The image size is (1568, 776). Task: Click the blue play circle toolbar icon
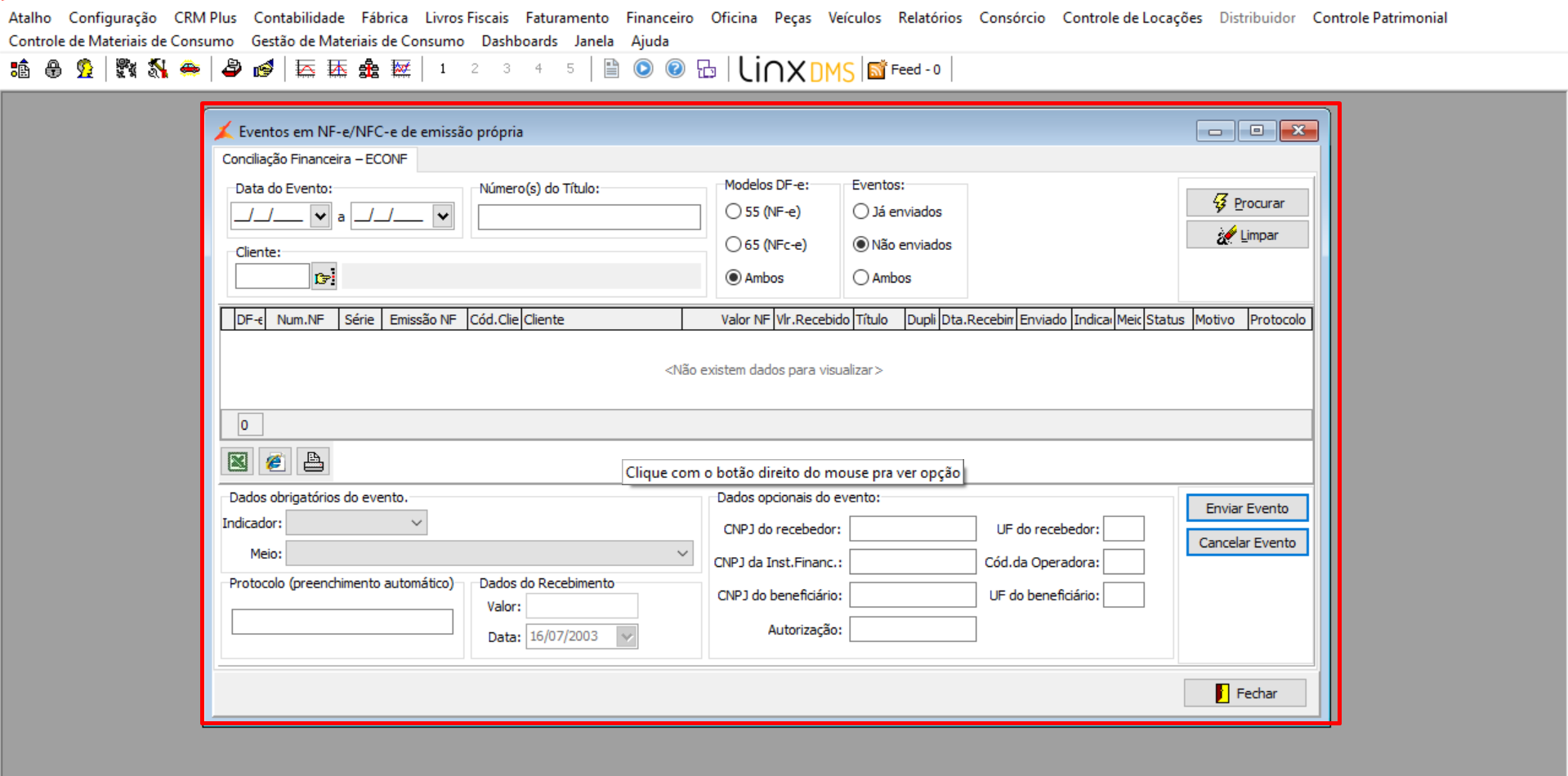pos(643,69)
